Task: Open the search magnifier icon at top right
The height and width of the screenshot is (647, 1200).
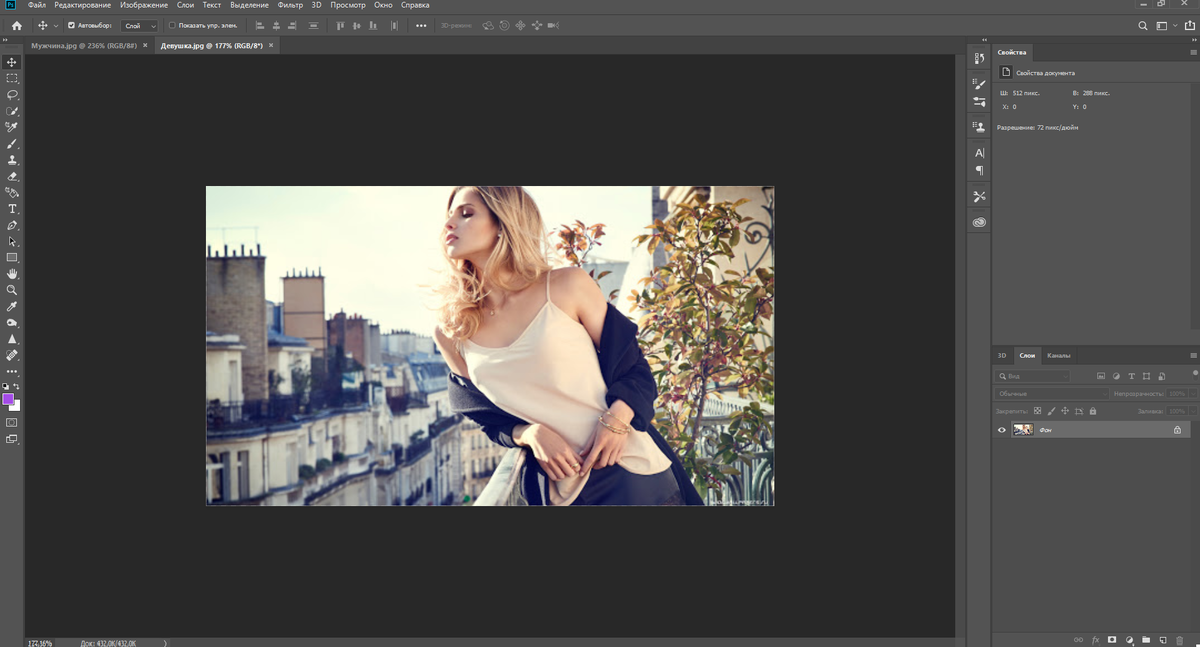Action: (1143, 26)
